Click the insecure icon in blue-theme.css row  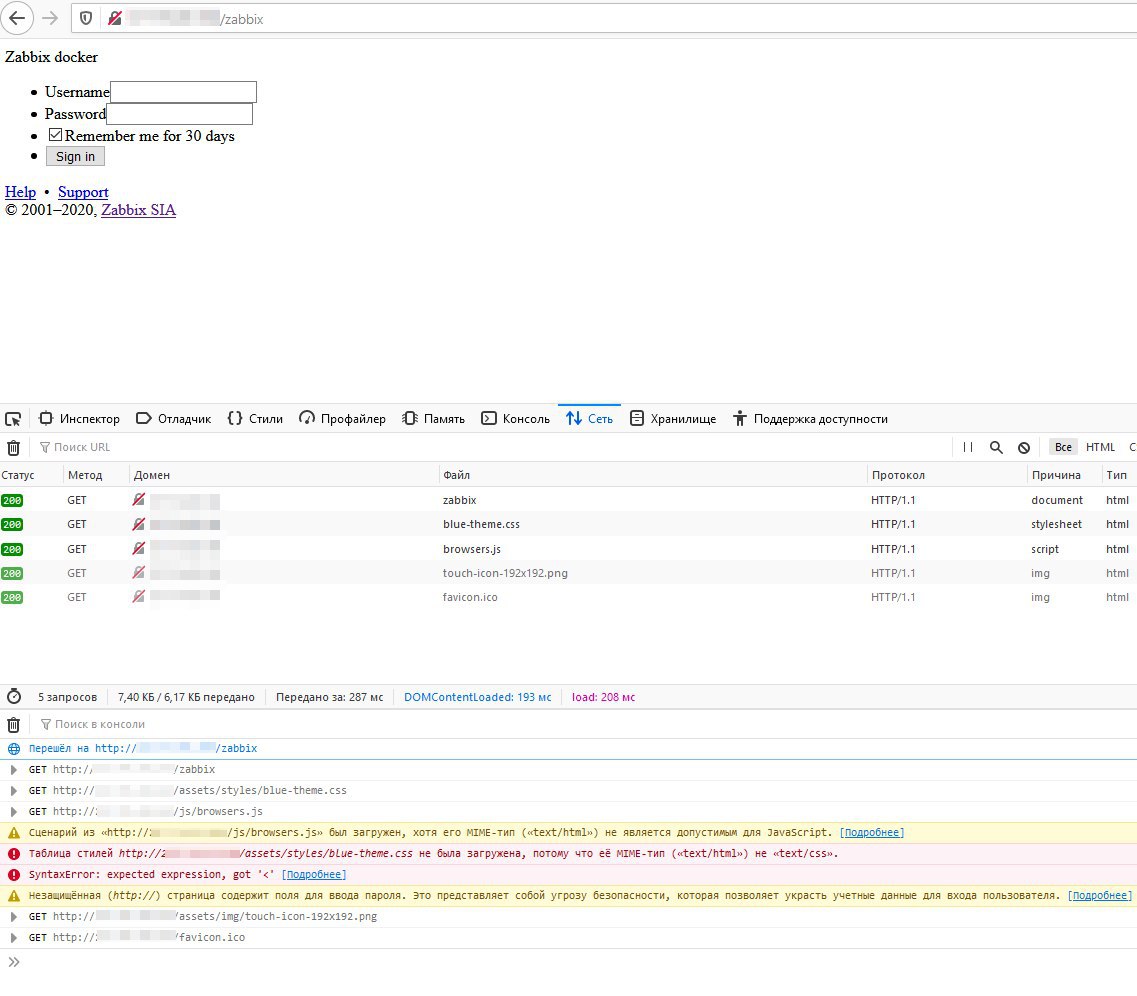[x=138, y=523]
